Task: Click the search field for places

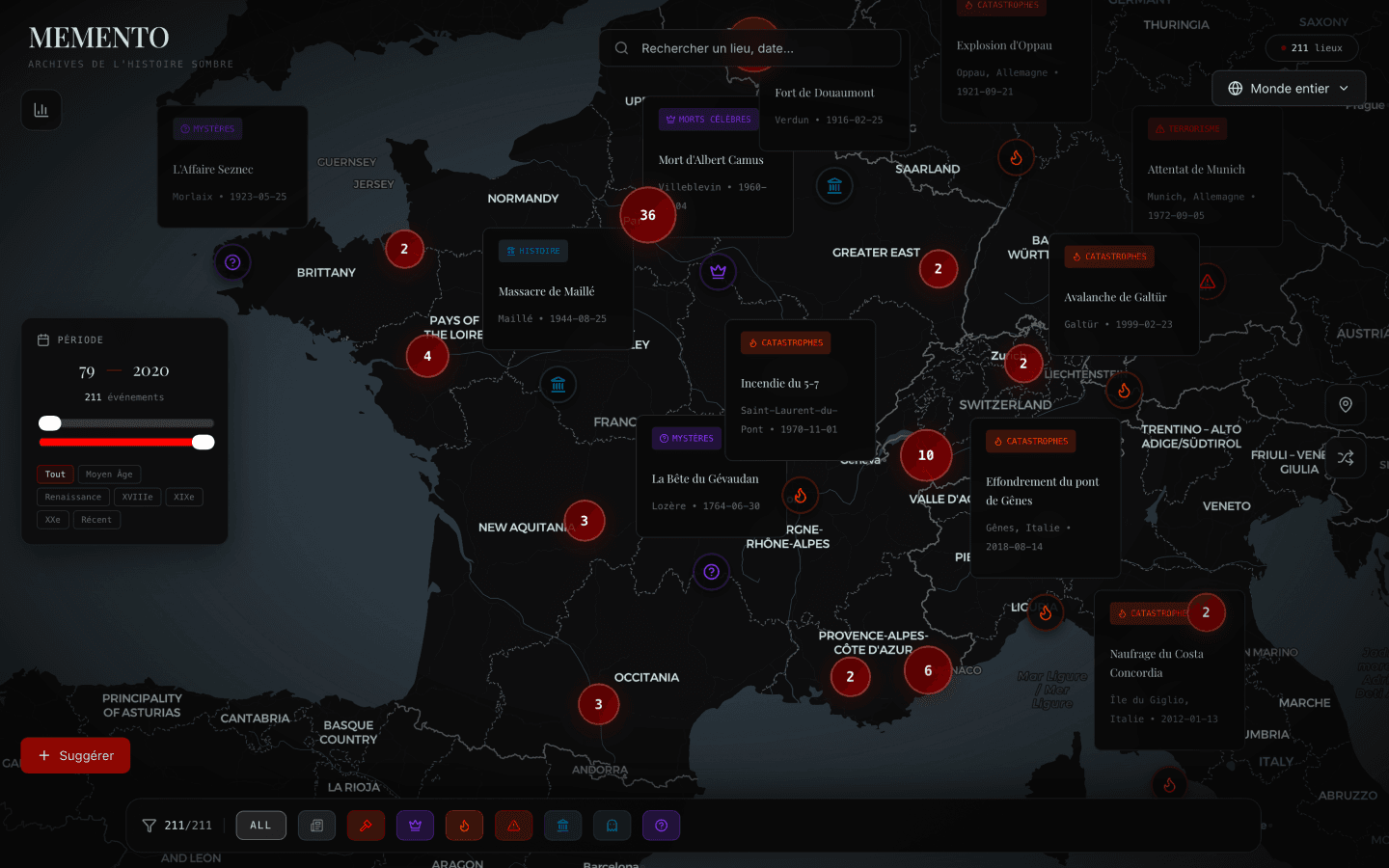Action: coord(750,48)
